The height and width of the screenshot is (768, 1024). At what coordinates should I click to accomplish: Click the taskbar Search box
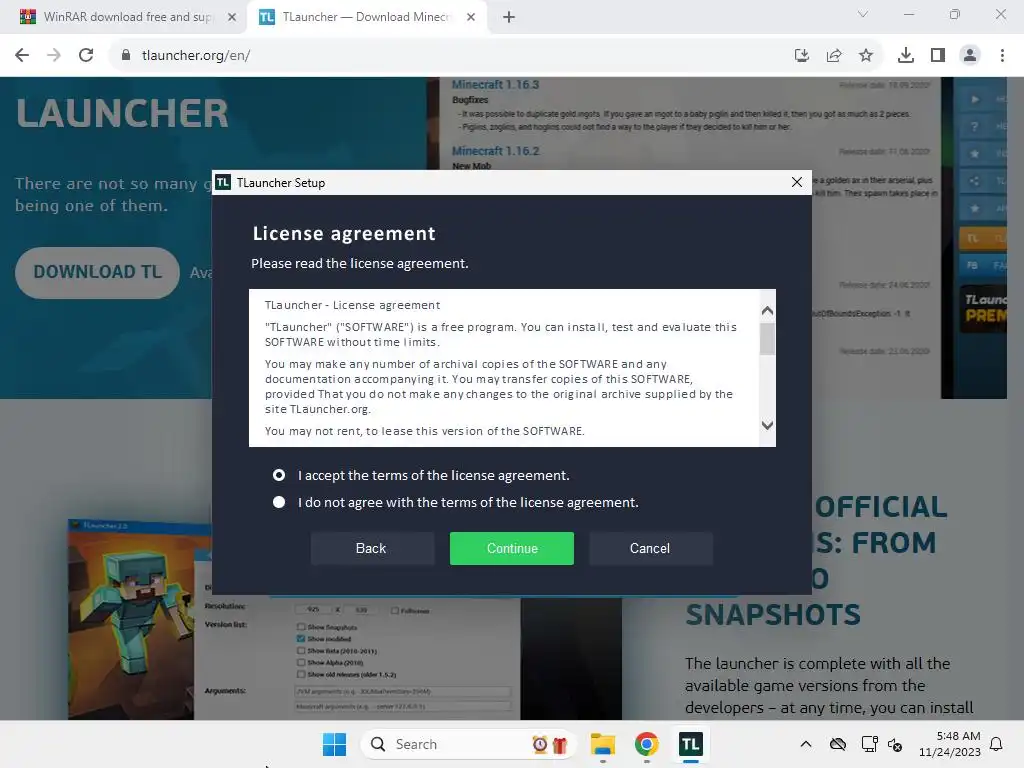point(468,744)
